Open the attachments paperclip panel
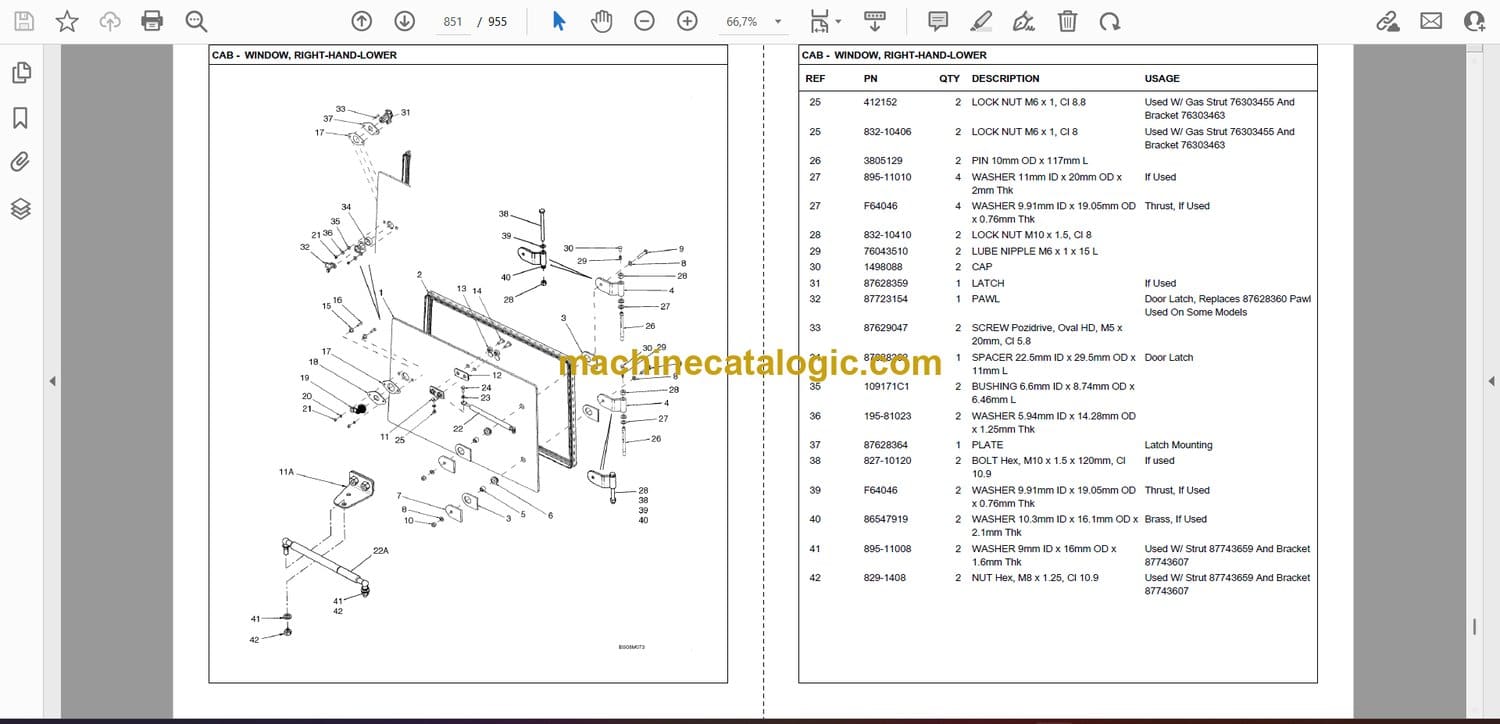The width and height of the screenshot is (1500, 724). [21, 162]
